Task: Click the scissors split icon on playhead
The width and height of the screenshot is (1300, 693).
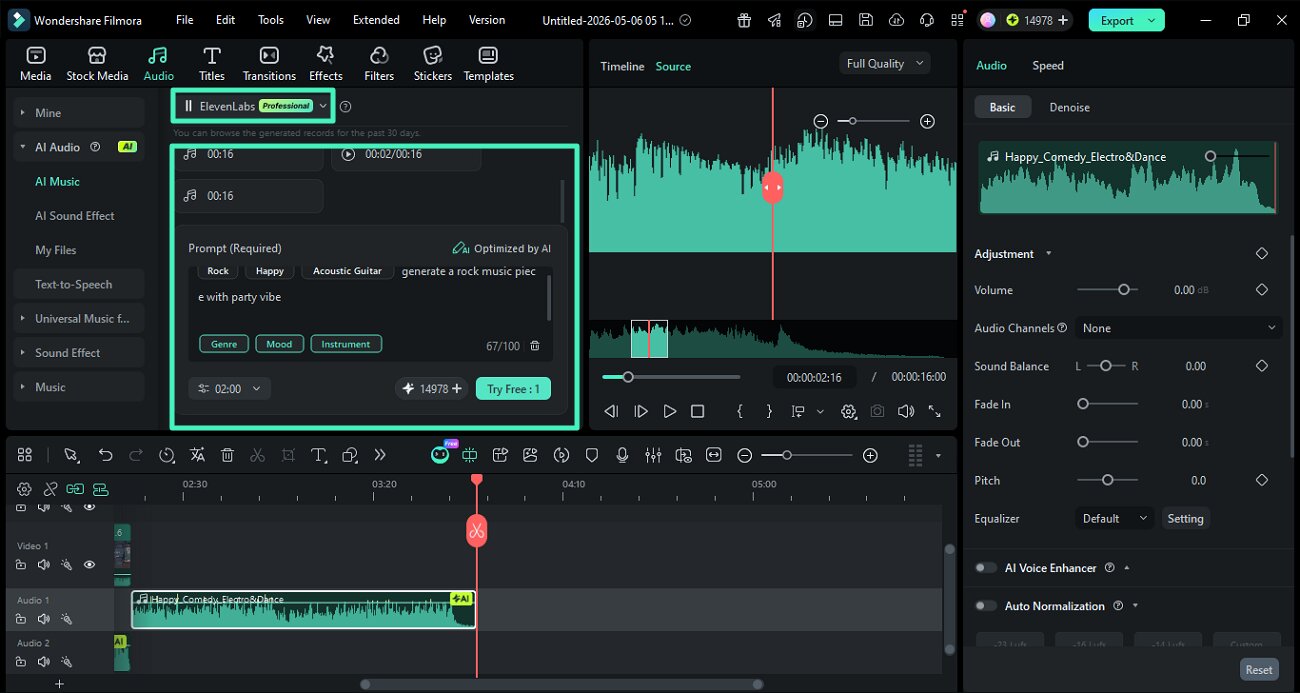Action: coord(476,530)
